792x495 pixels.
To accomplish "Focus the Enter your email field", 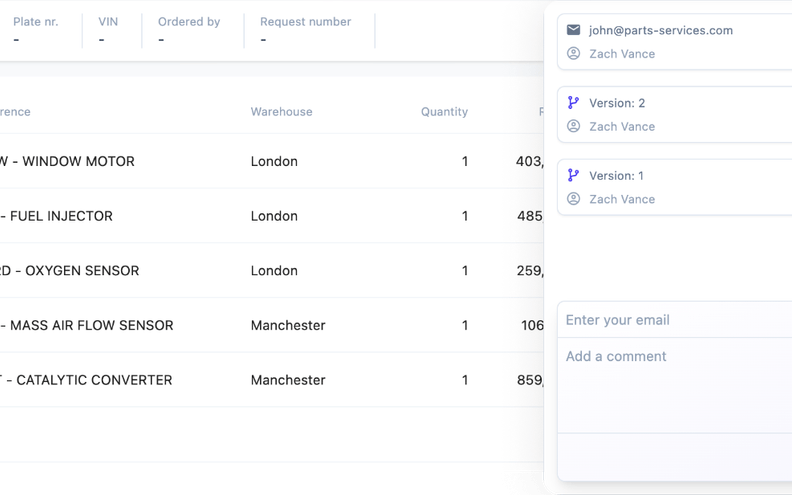I will click(x=675, y=320).
